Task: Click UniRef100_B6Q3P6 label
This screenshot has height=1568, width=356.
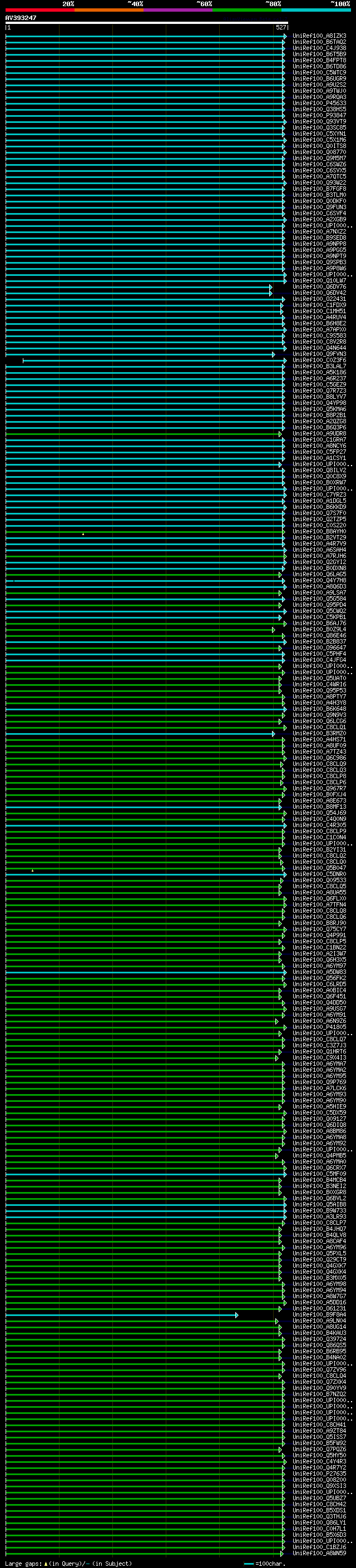Action: [x=319, y=428]
